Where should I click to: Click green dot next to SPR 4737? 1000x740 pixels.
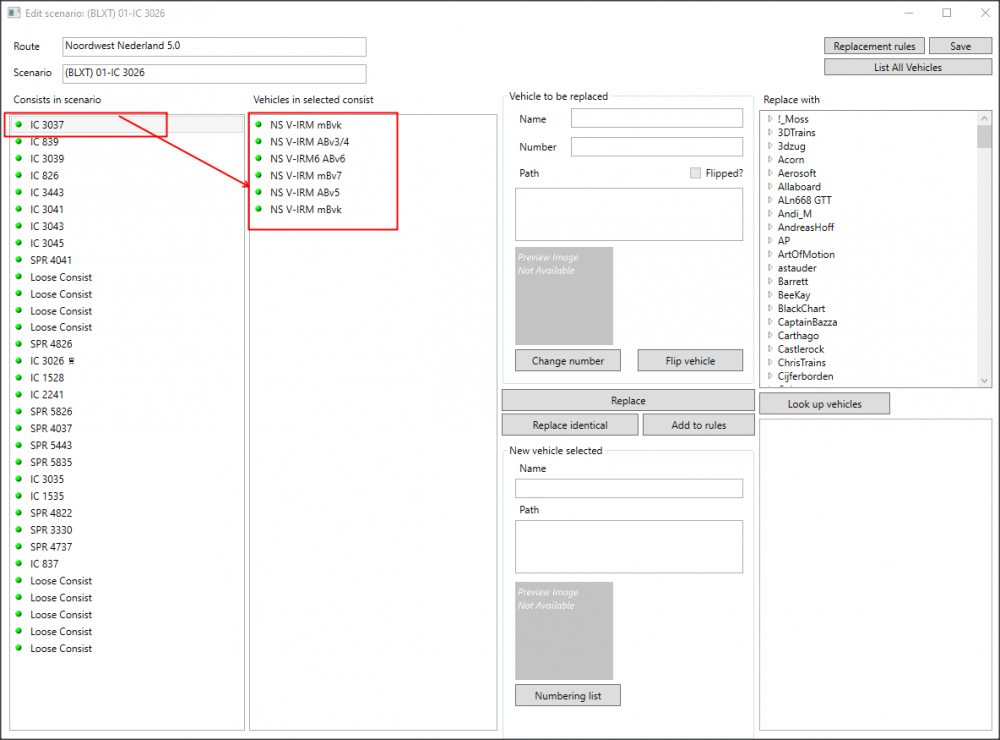pyautogui.click(x=19, y=547)
